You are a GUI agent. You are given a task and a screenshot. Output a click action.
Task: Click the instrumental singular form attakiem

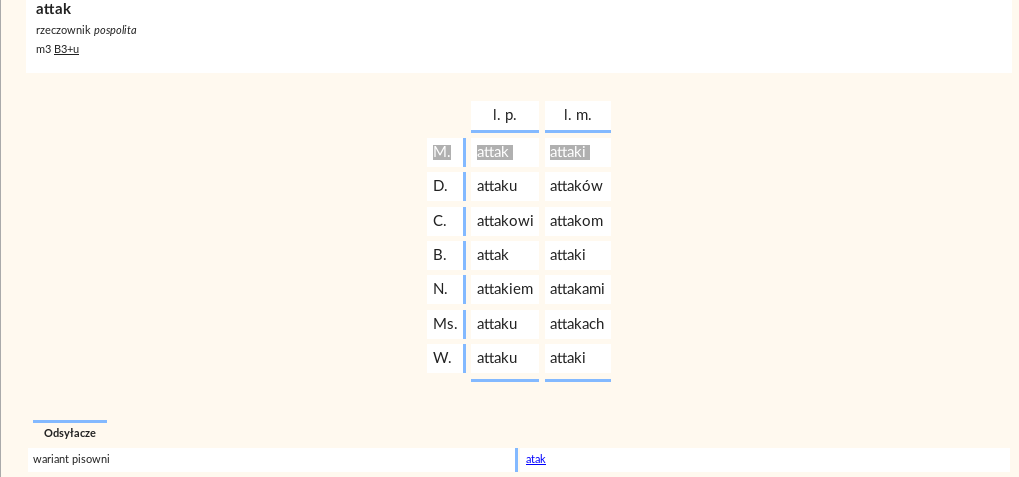[504, 289]
